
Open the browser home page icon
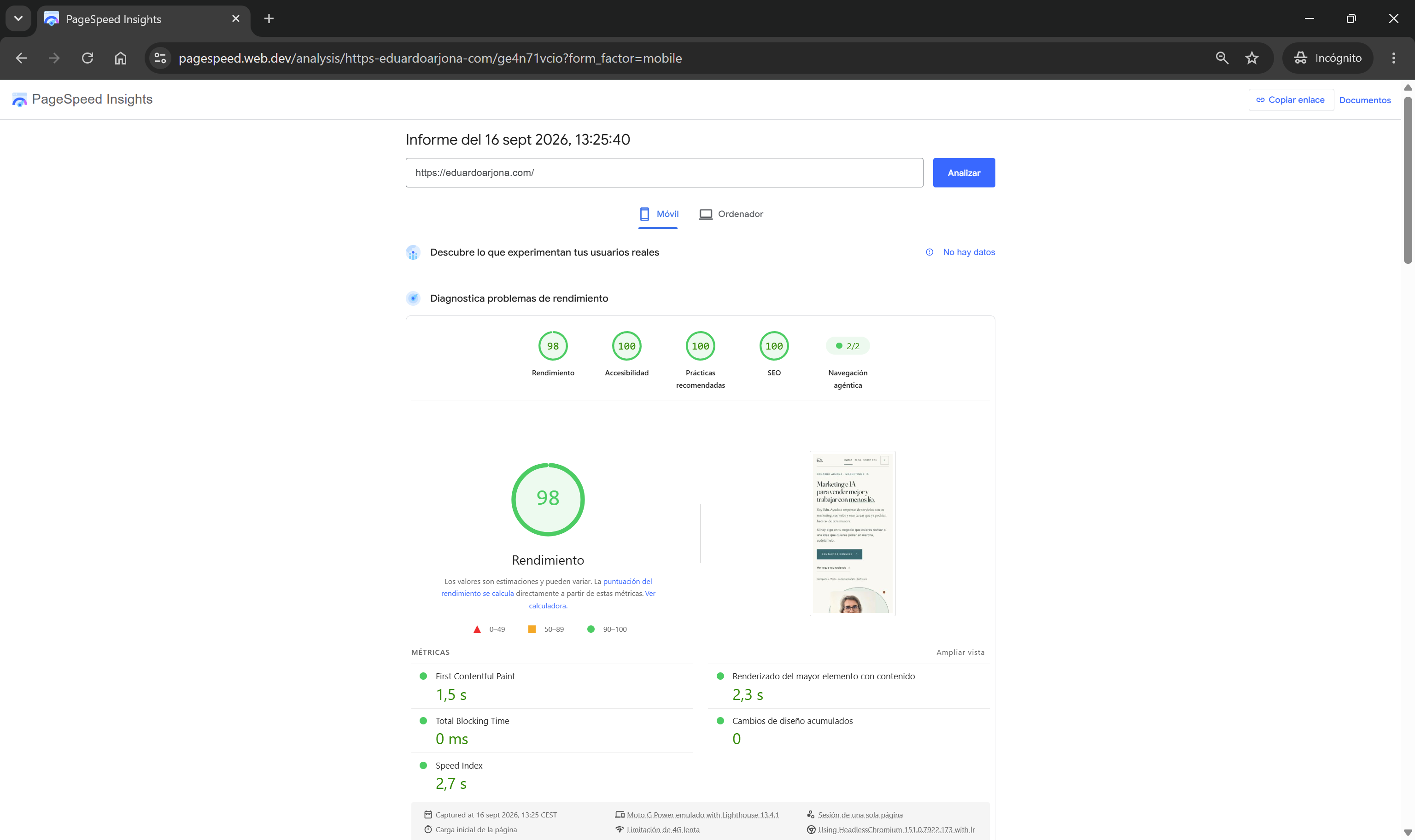tap(121, 58)
